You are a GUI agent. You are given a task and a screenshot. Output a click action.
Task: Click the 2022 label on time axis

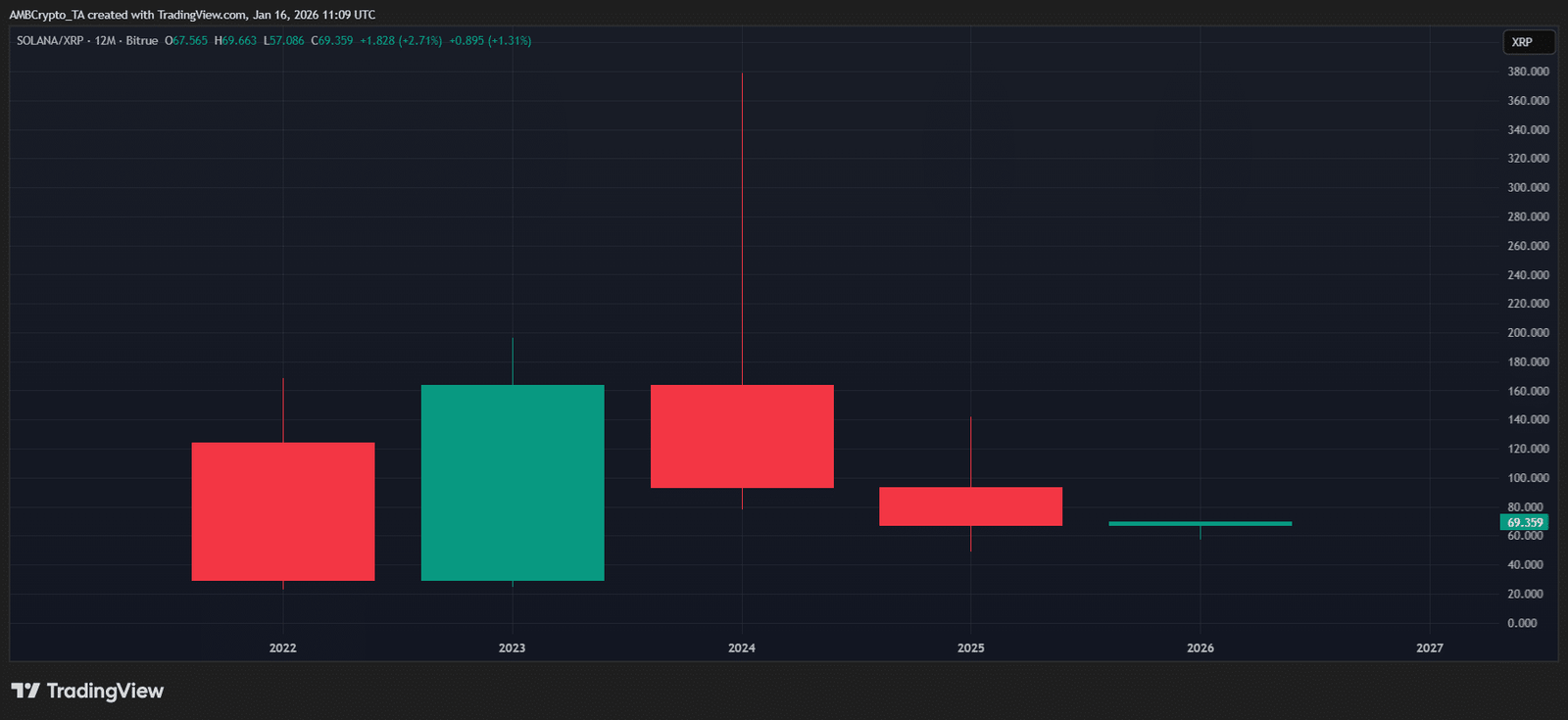pyautogui.click(x=282, y=648)
